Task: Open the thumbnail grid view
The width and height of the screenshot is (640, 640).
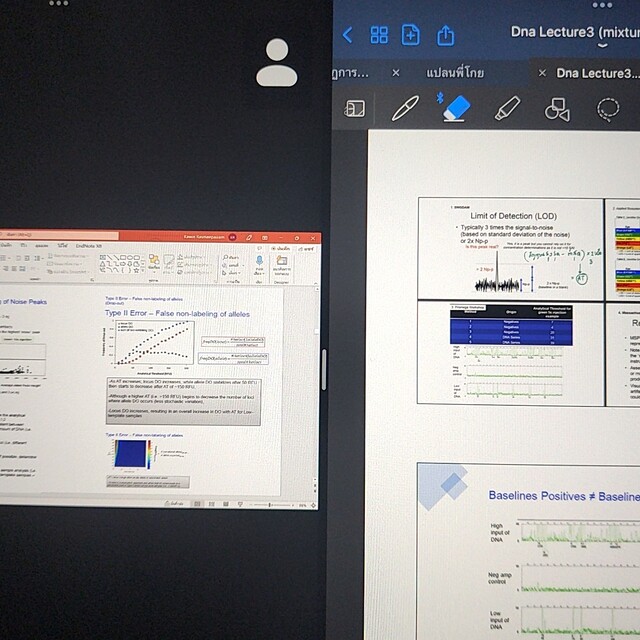Action: click(x=379, y=35)
